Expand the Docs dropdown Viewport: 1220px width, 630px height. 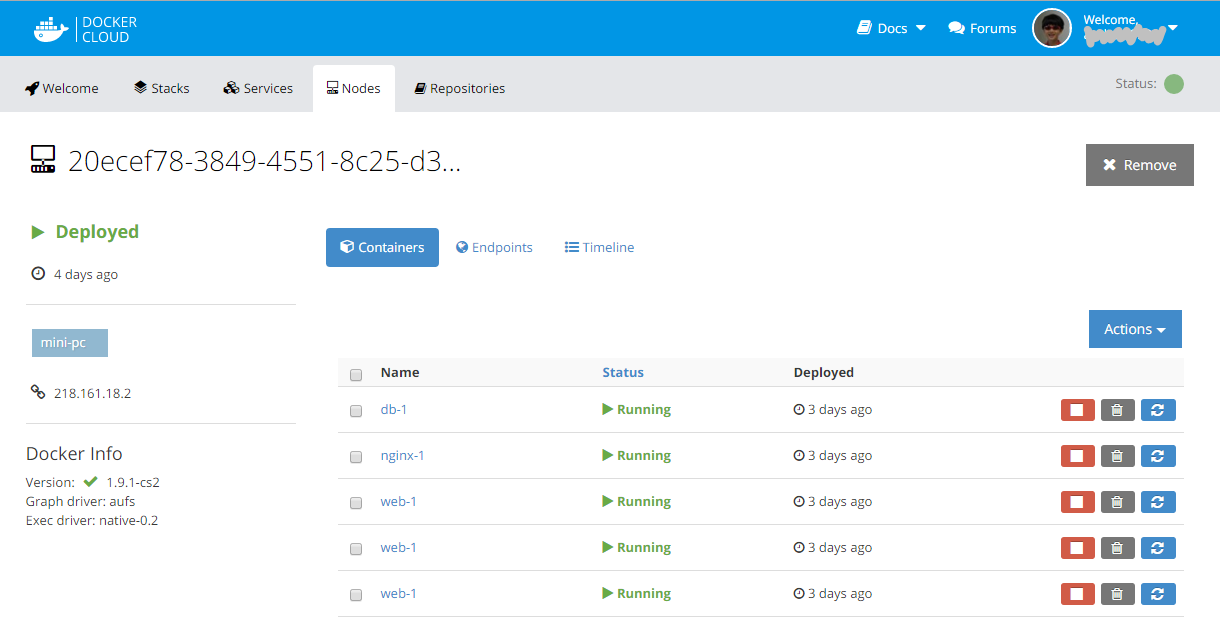click(891, 28)
